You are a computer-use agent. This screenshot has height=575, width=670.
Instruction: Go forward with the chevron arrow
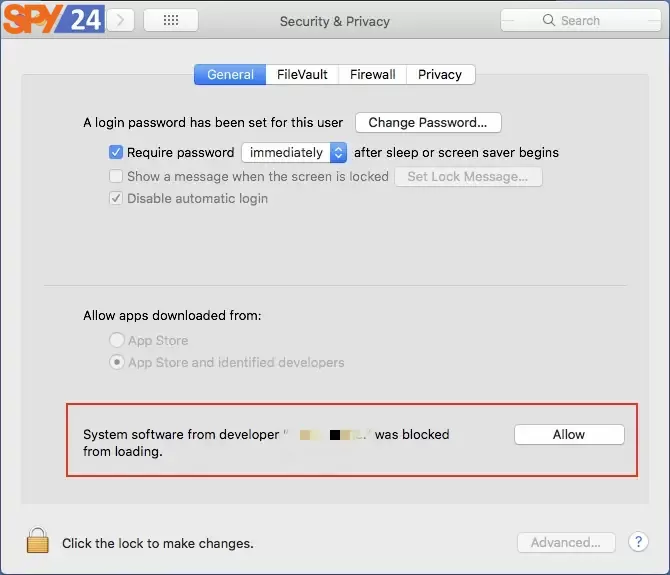coord(120,20)
